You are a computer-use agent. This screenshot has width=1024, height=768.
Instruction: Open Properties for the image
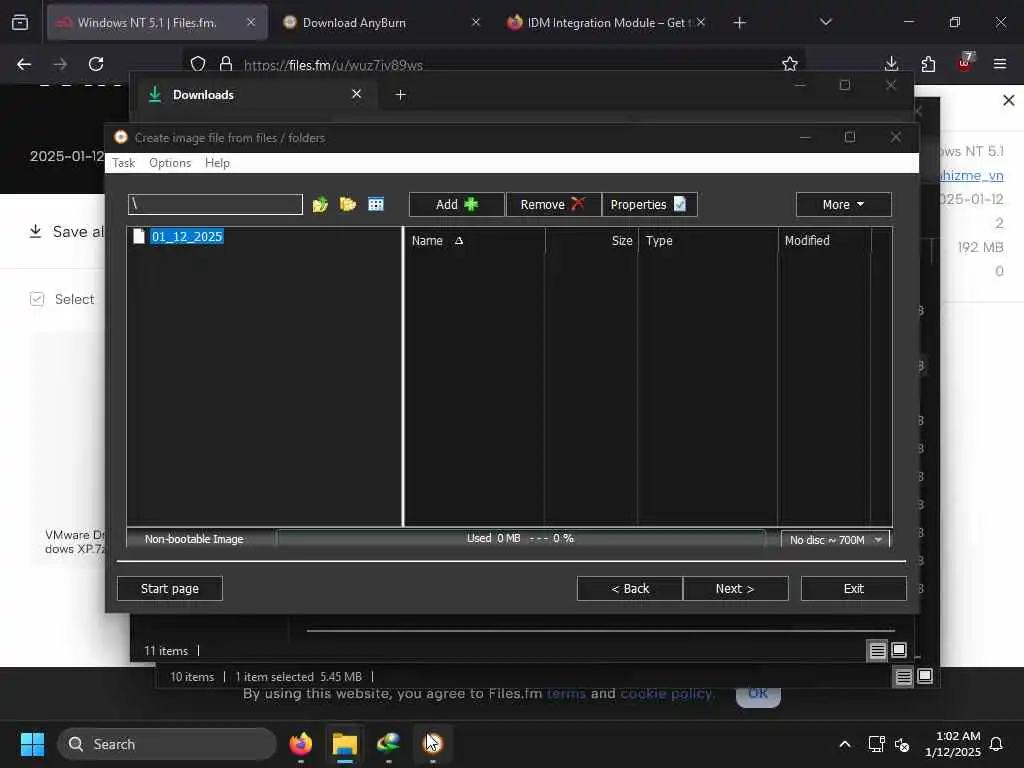pyautogui.click(x=649, y=204)
